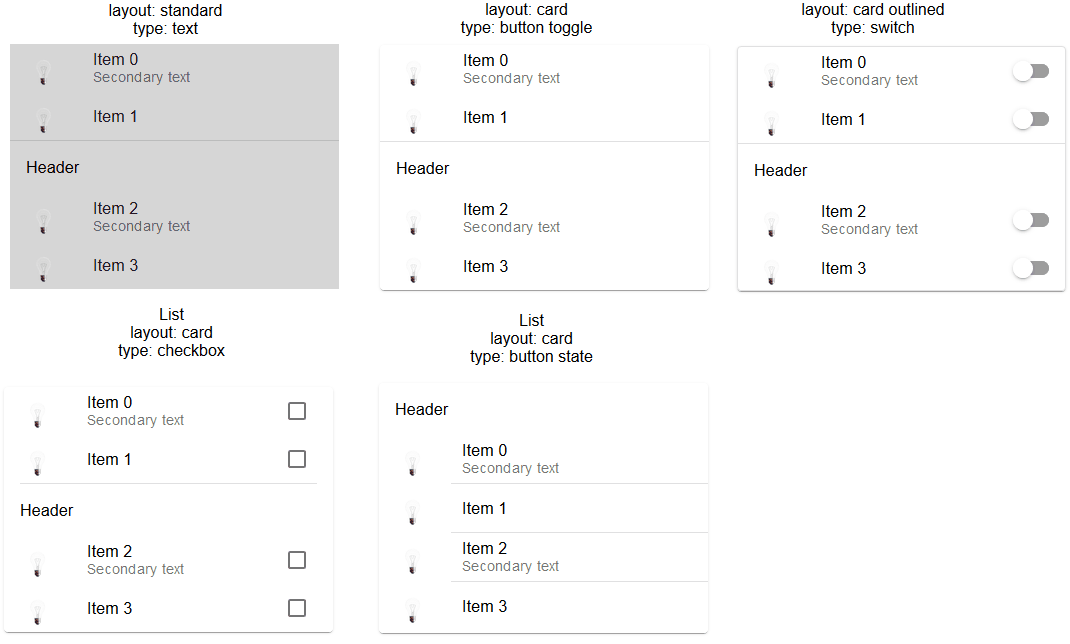Select Item 1 text in the standard text list
The width and height of the screenshot is (1070, 644).
(x=115, y=117)
